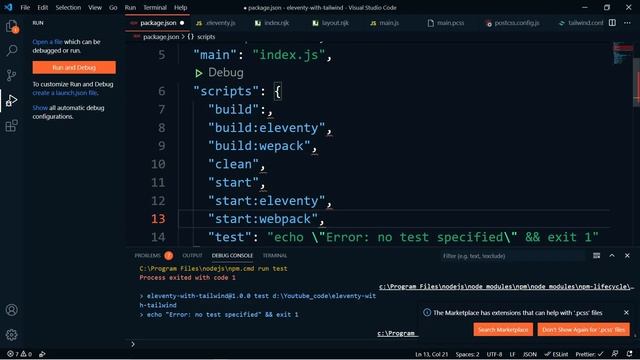Click the Debug play icon above scripts
Screen dimensions: 640x360
(198, 73)
